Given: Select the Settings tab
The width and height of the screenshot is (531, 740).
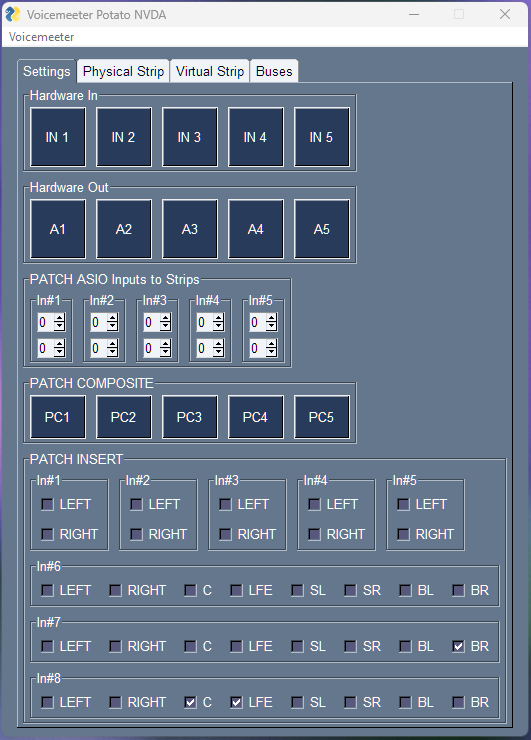Looking at the screenshot, I should [x=47, y=71].
